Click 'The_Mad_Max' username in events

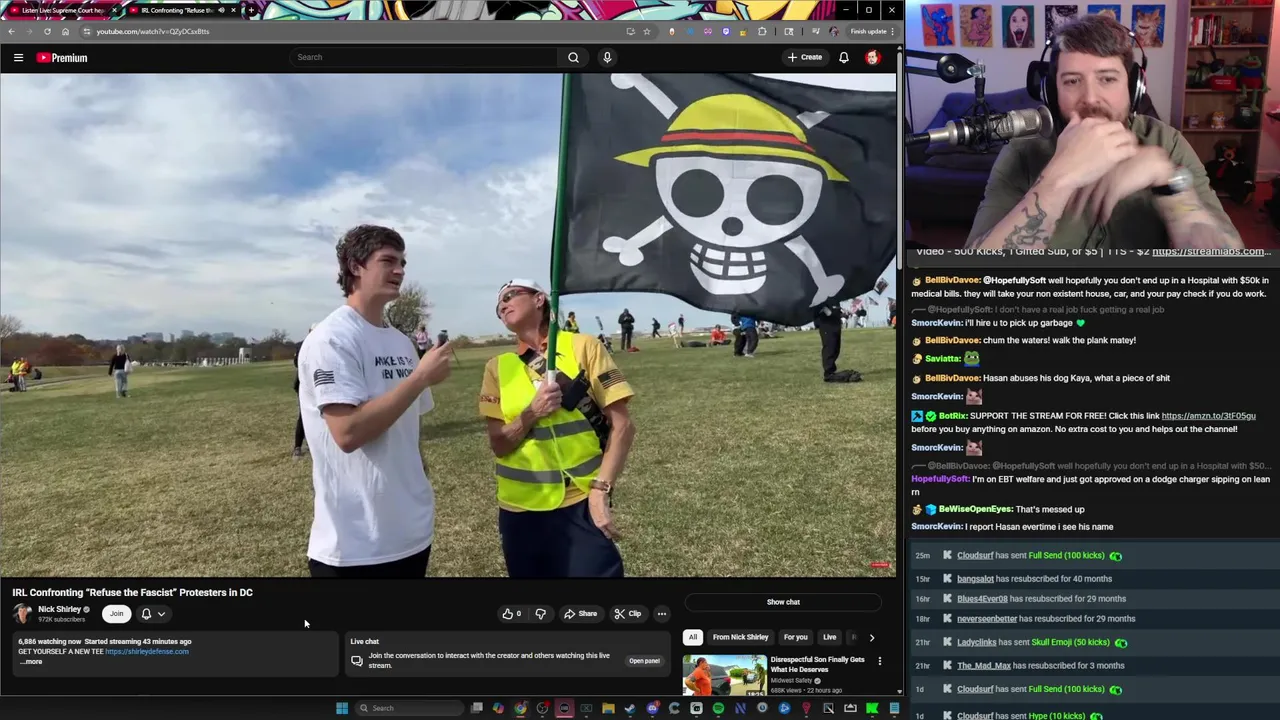pyautogui.click(x=984, y=665)
